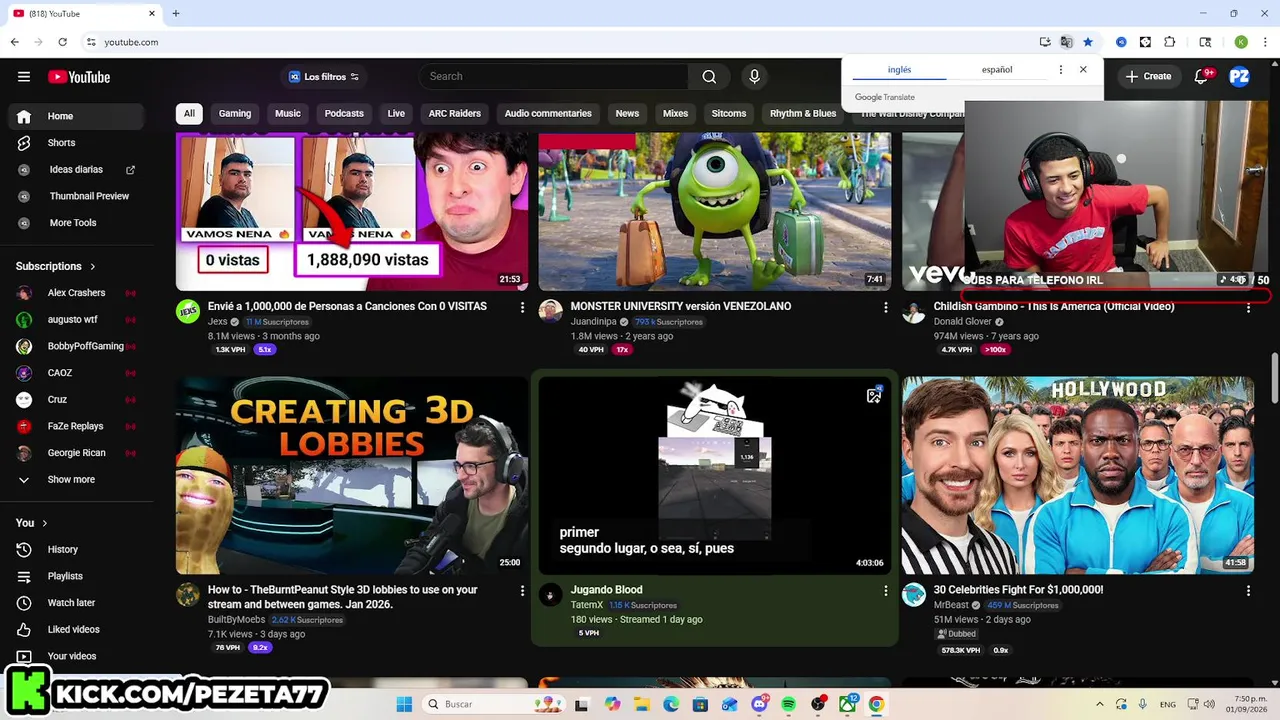Open options for TheBurntPeanut 3D lobbies video
This screenshot has height=720, width=1280.
[x=522, y=591]
